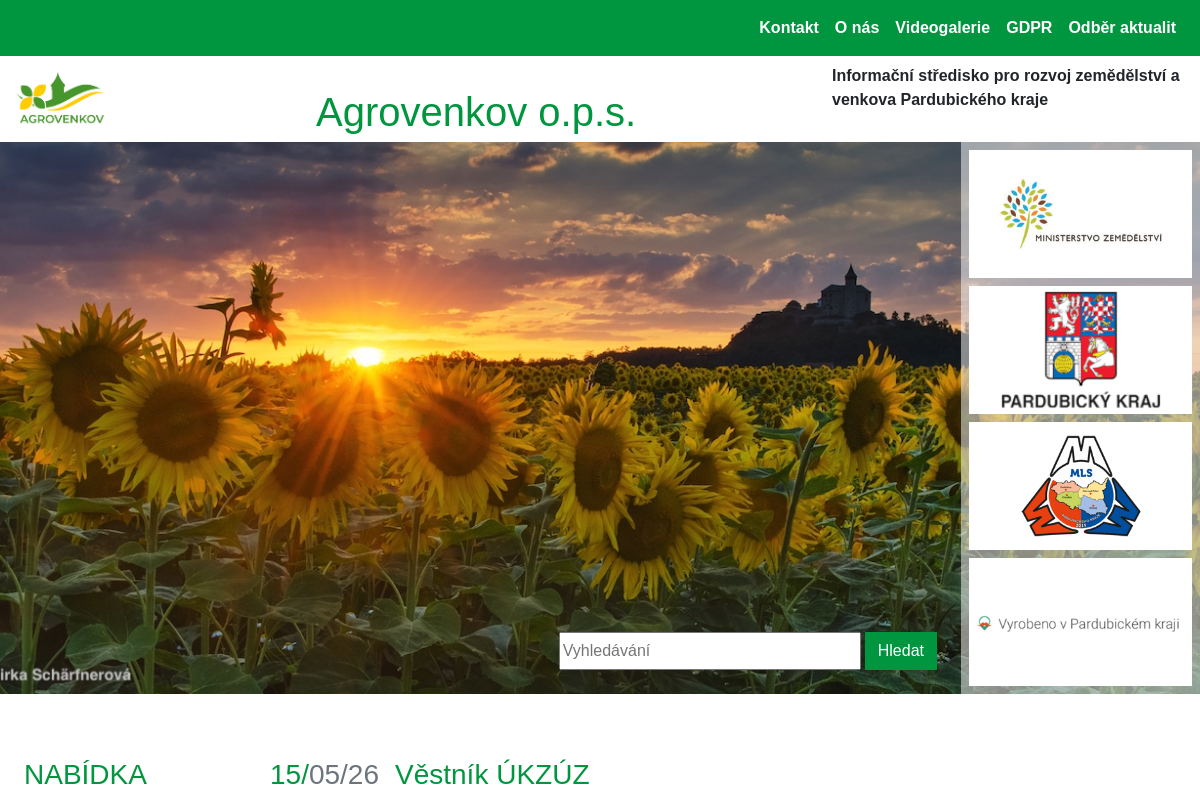Click the Agrovenkov o.p.s. site title
This screenshot has width=1200, height=800.
click(x=476, y=112)
